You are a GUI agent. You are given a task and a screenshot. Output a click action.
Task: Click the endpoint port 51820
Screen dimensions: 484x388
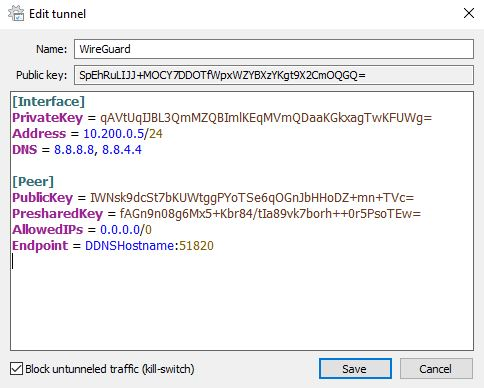[x=196, y=246]
